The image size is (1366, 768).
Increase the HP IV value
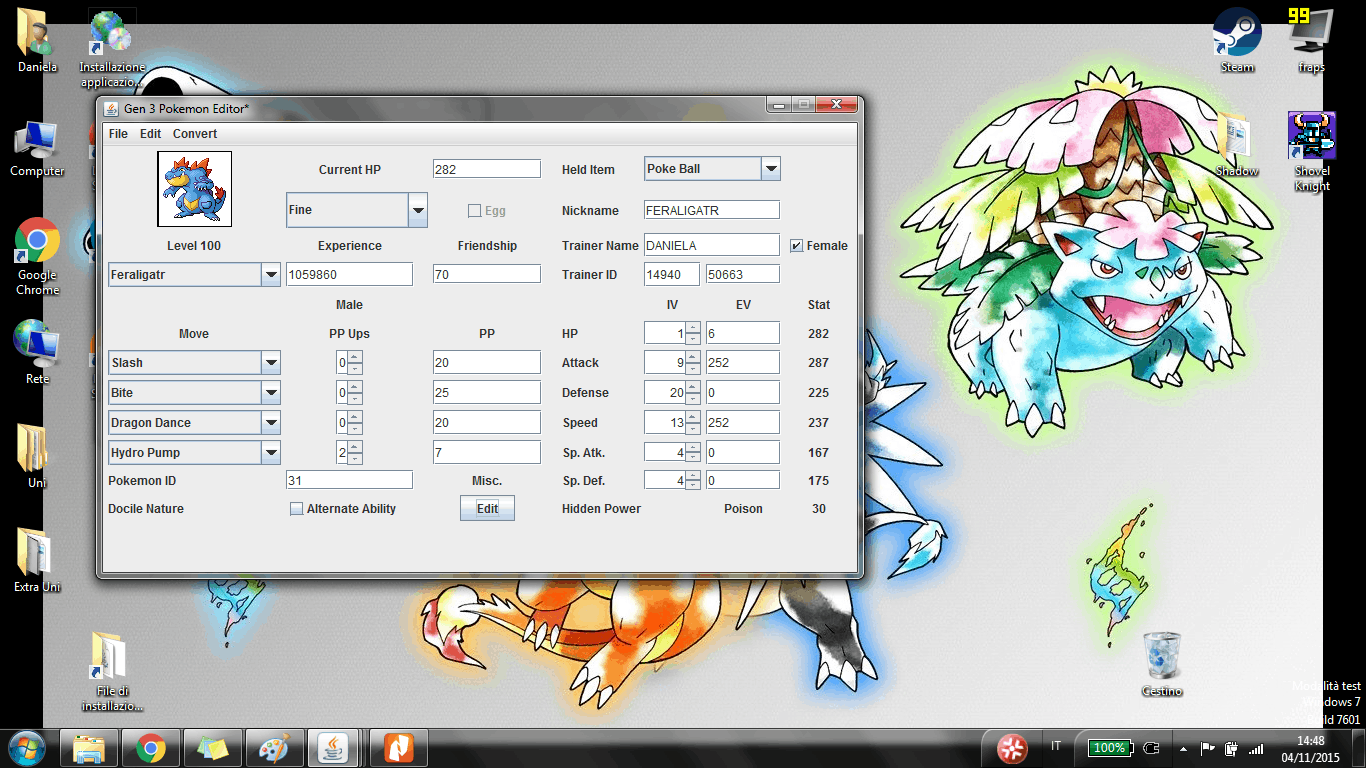(x=693, y=328)
